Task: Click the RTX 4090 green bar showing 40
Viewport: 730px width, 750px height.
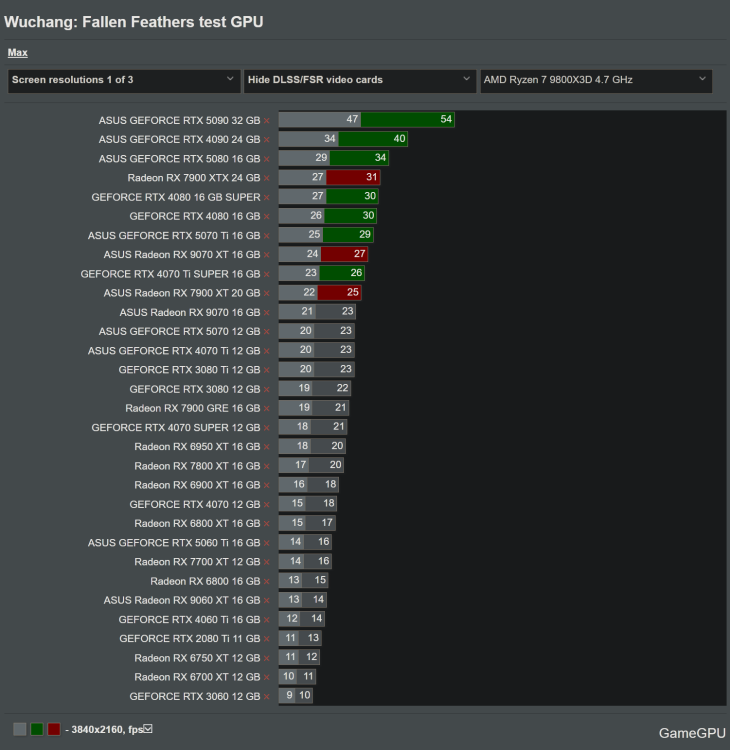Action: point(373,139)
